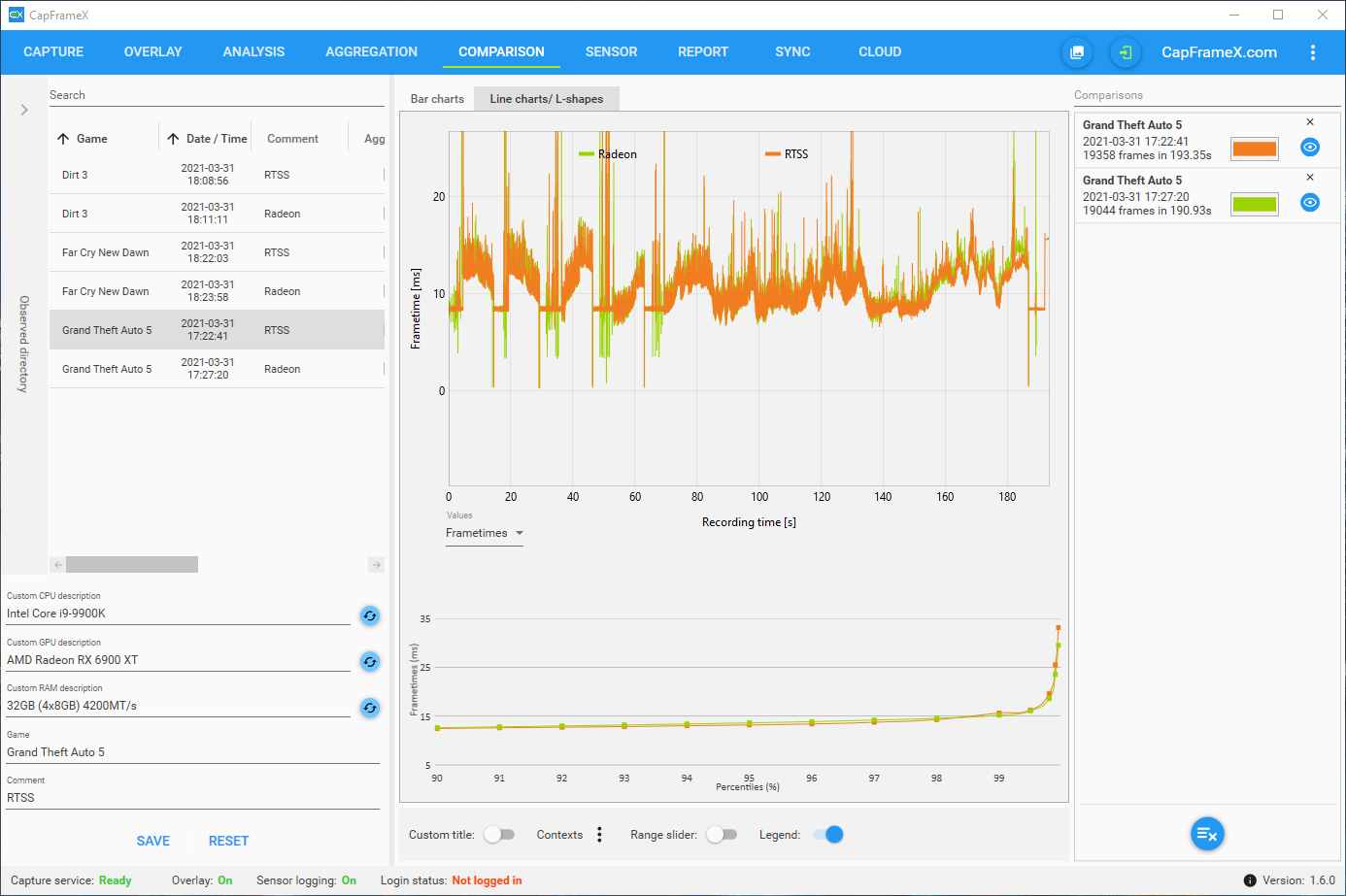Select the Dirt 3 Radeon record

pyautogui.click(x=217, y=214)
